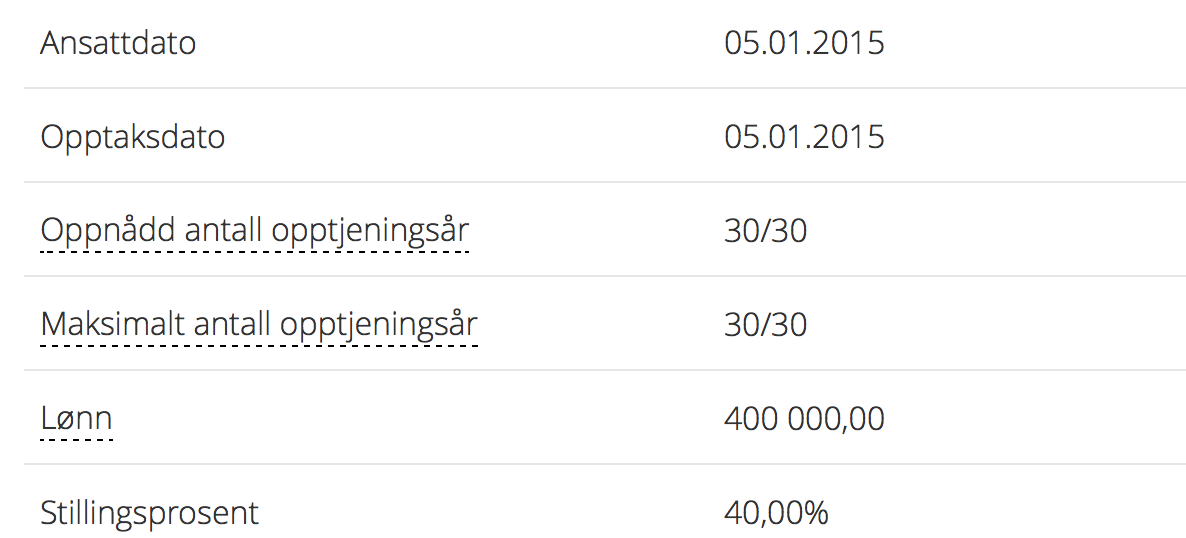Open the Oppnådd antall opptjeningsår tooltip term
This screenshot has height=538, width=1186.
(x=255, y=232)
